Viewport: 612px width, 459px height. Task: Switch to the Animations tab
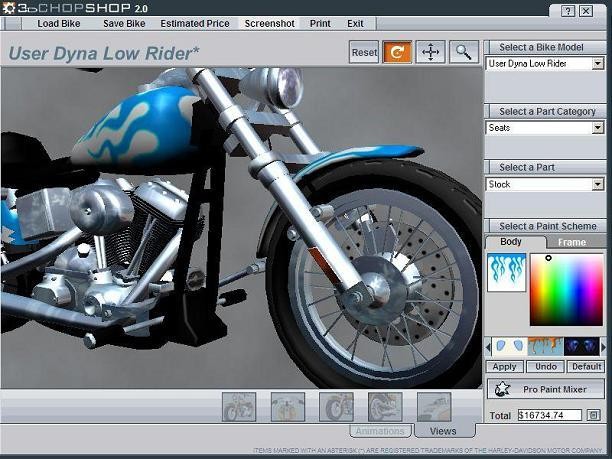[380, 431]
